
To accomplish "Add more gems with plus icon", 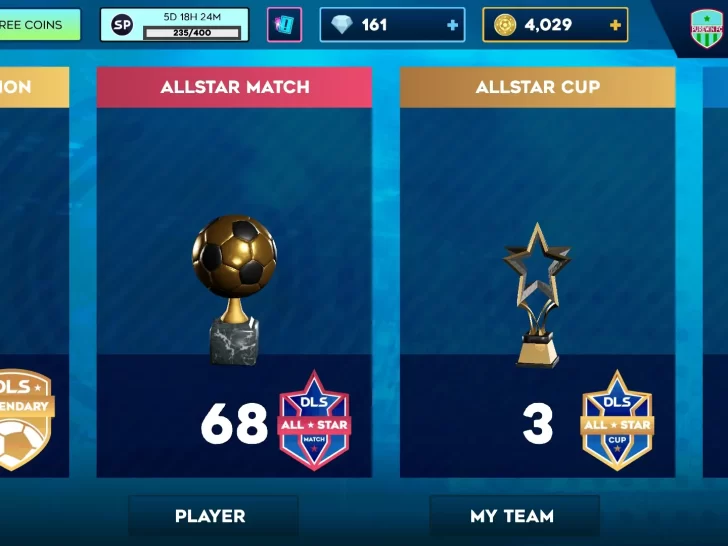I will point(452,25).
